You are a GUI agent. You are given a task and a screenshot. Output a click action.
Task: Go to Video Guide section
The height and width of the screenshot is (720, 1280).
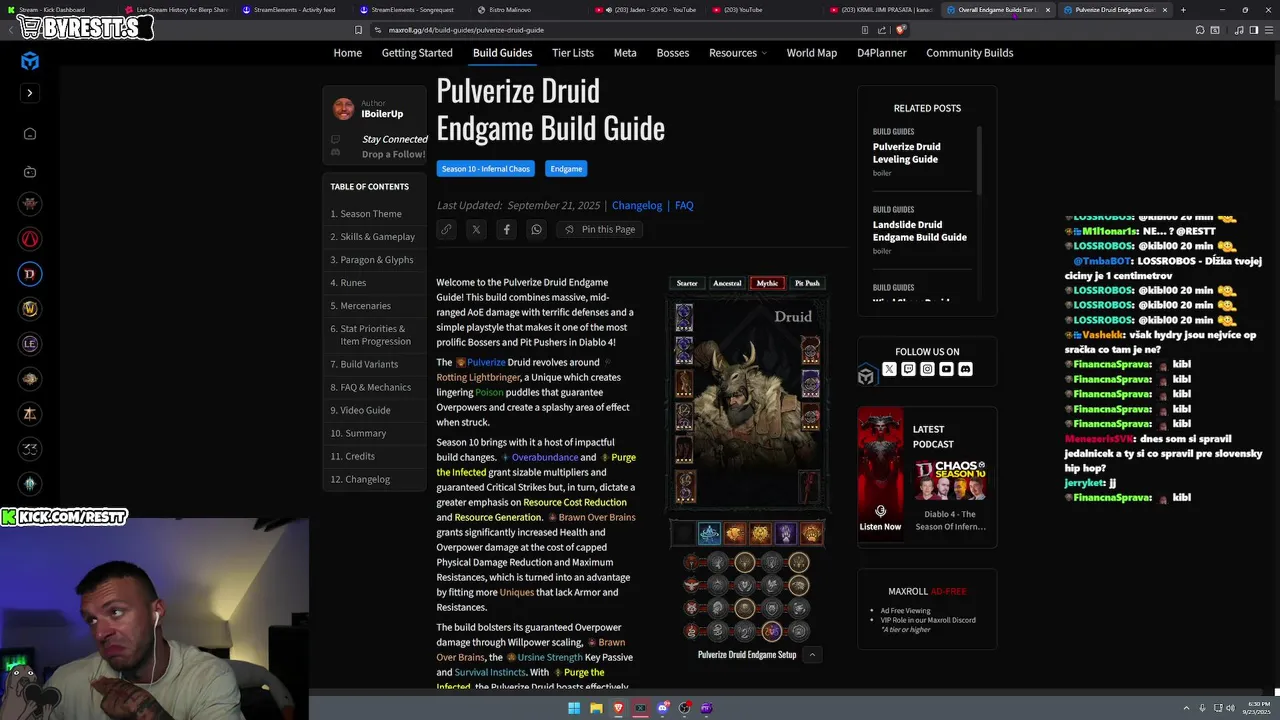pyautogui.click(x=361, y=410)
